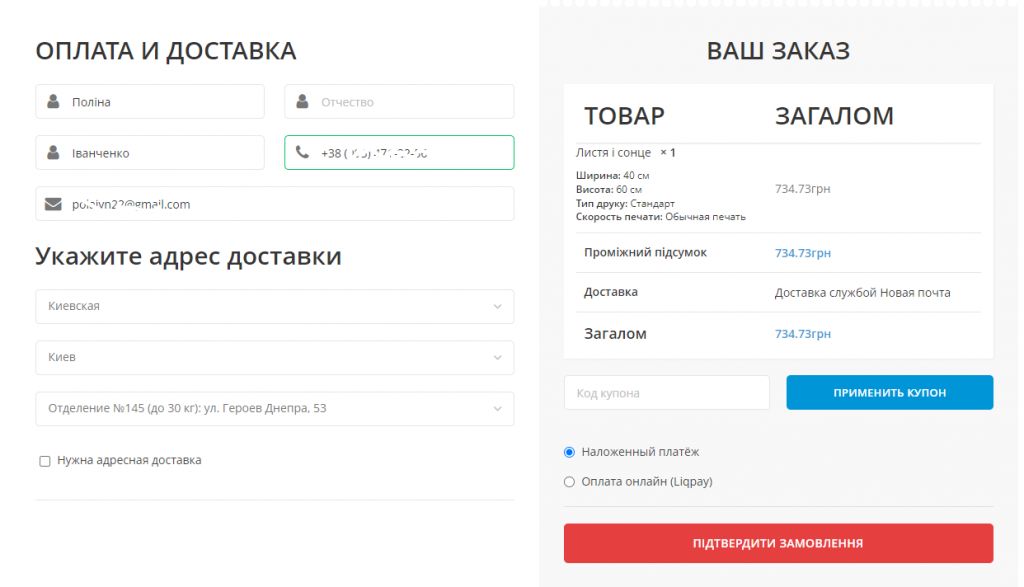Click the person icon beside Іванченко
1024x587 pixels.
click(53, 153)
